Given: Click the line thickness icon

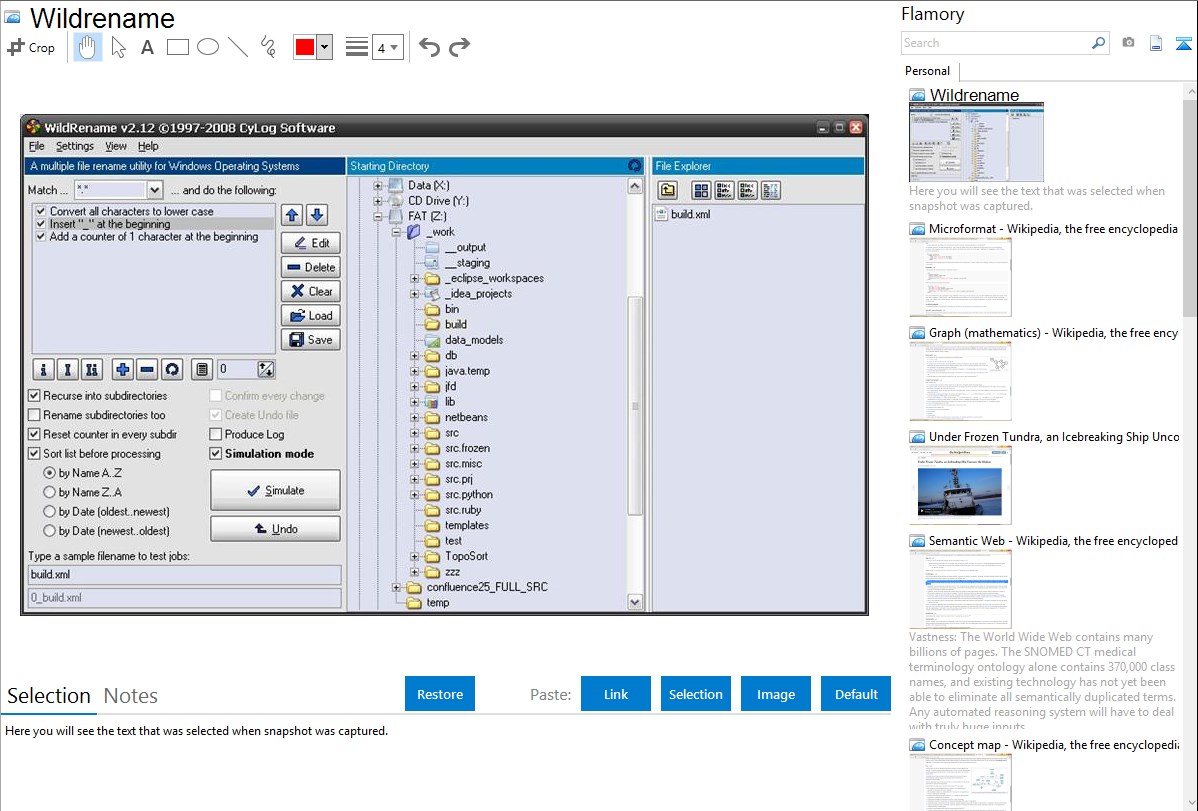Looking at the screenshot, I should pos(357,47).
